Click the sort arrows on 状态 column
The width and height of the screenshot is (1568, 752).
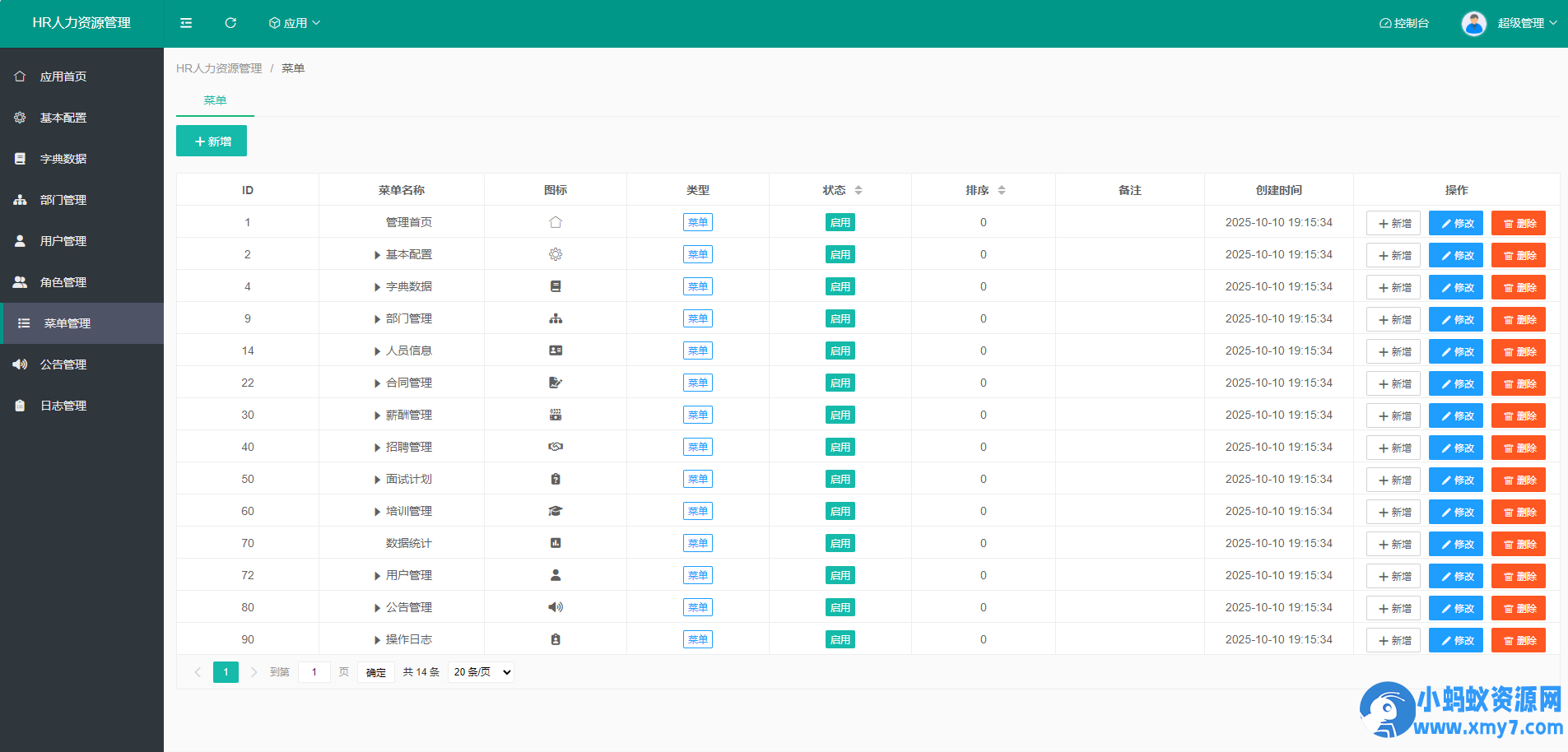point(858,190)
